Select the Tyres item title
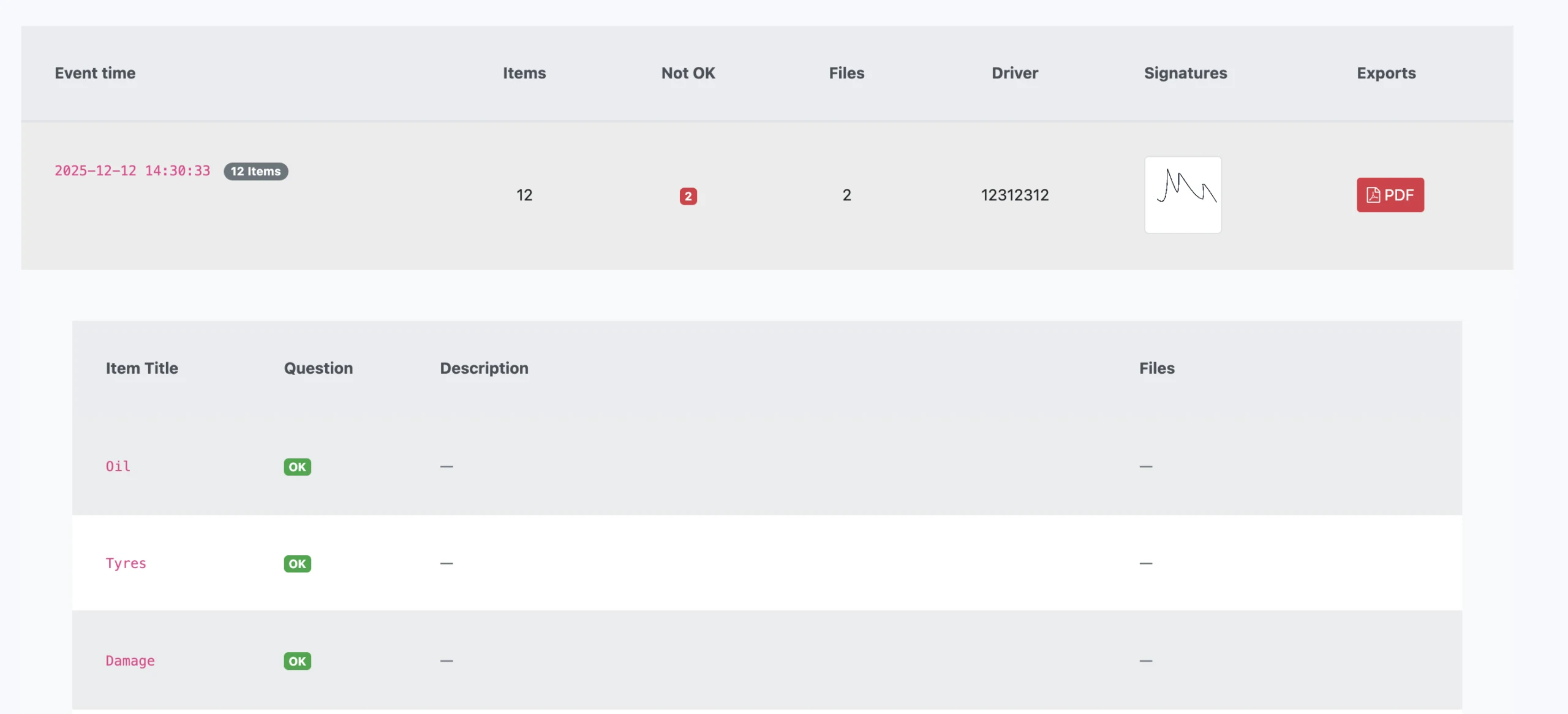Screen dimensions: 1568x714 coord(126,563)
